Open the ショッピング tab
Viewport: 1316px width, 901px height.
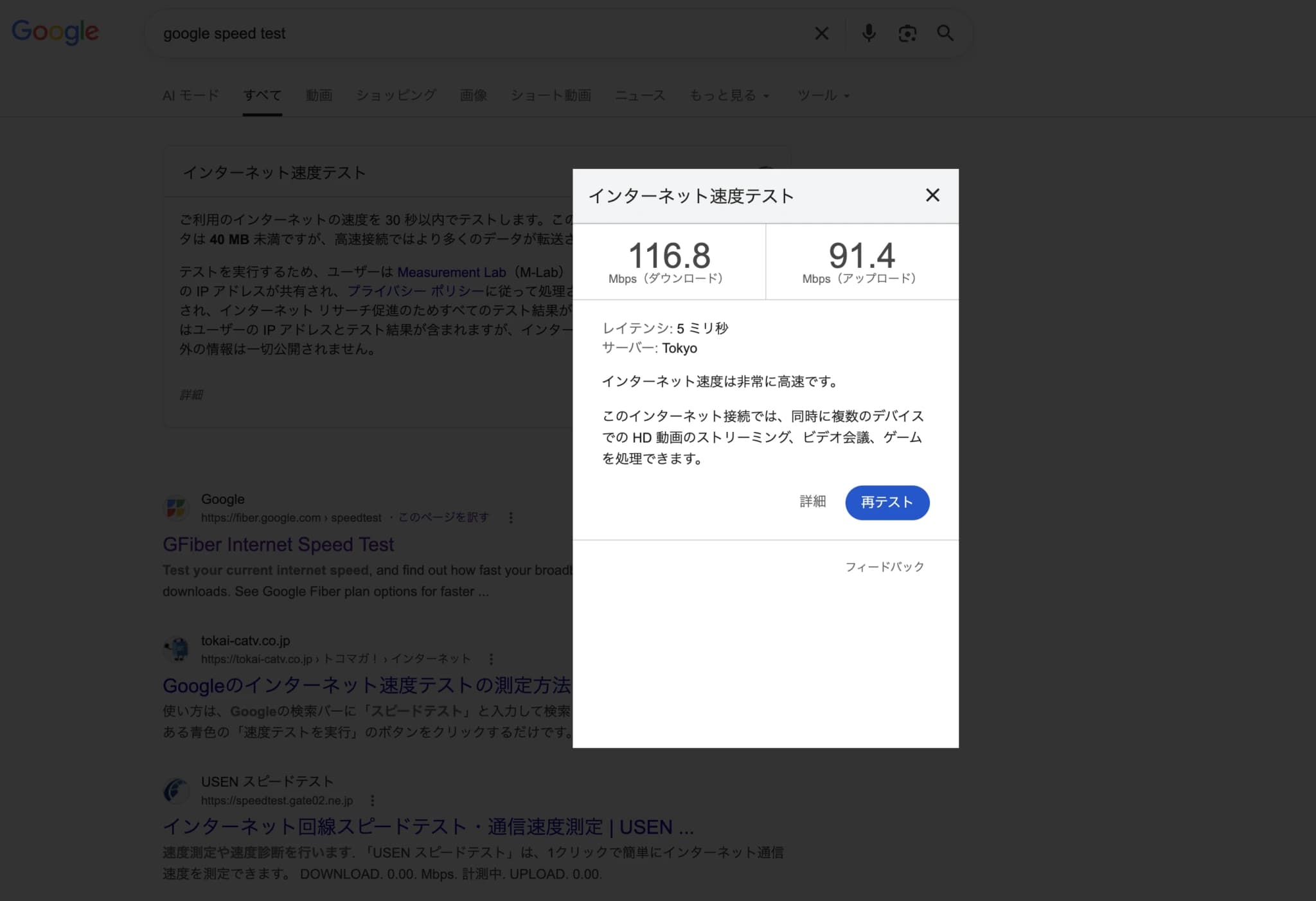click(x=396, y=96)
